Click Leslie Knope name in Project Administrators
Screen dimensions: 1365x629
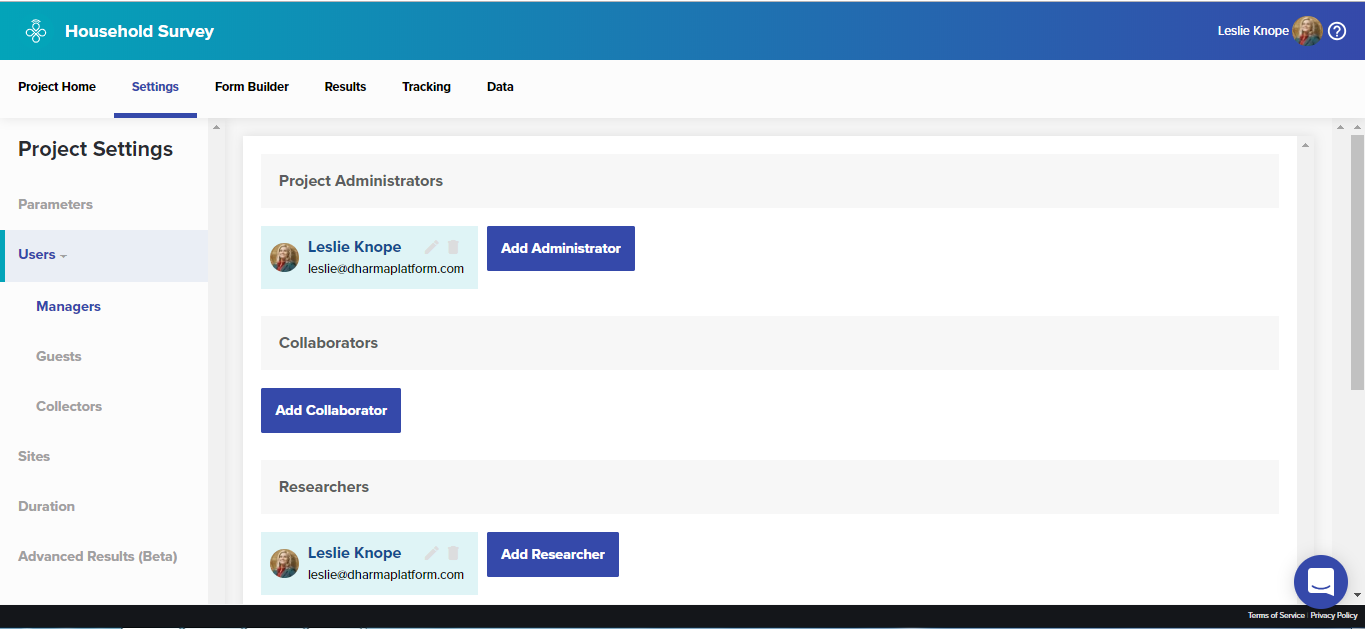[x=354, y=247]
